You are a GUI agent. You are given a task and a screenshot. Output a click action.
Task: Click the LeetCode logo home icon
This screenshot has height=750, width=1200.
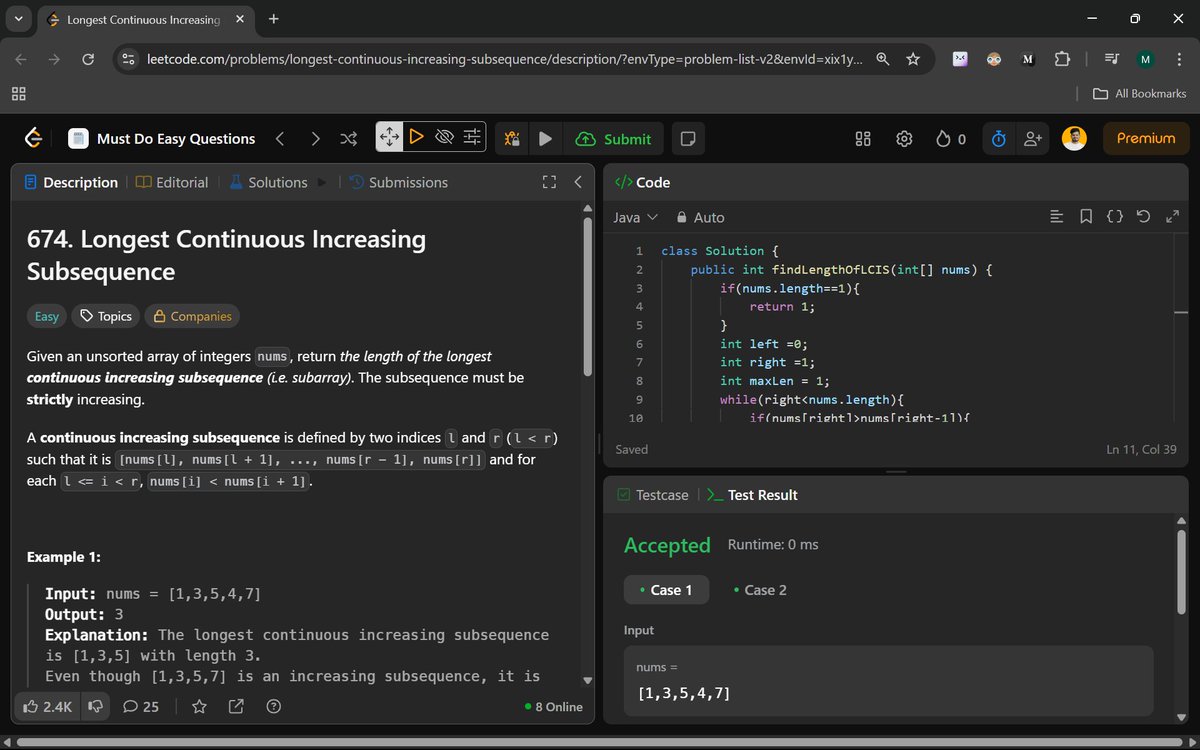[33, 138]
